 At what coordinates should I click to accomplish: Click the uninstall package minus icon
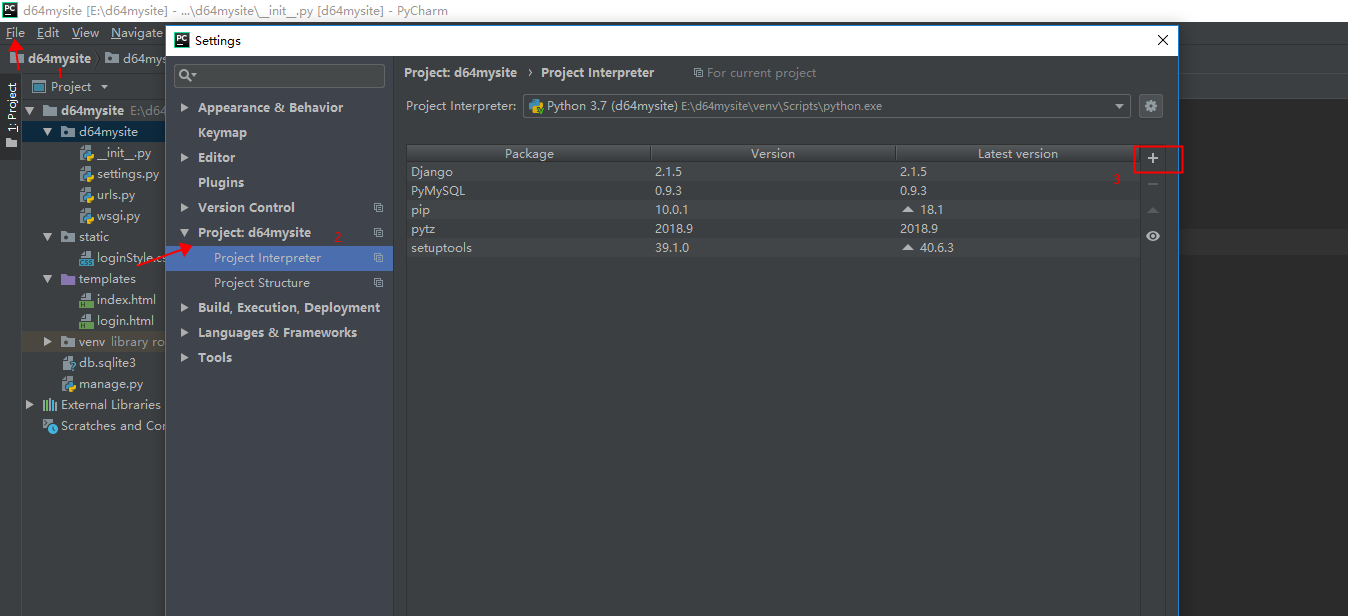1153,184
